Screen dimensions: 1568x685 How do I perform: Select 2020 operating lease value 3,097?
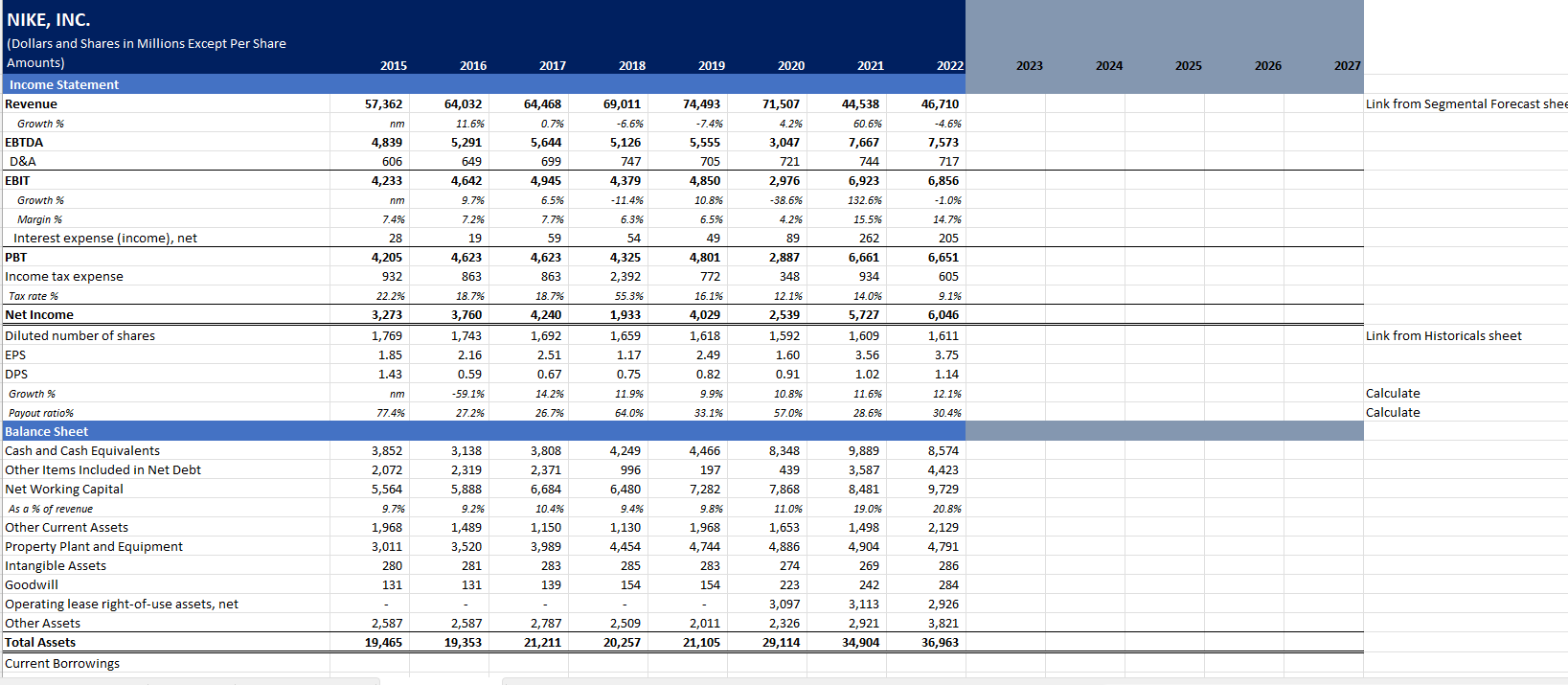tap(785, 604)
